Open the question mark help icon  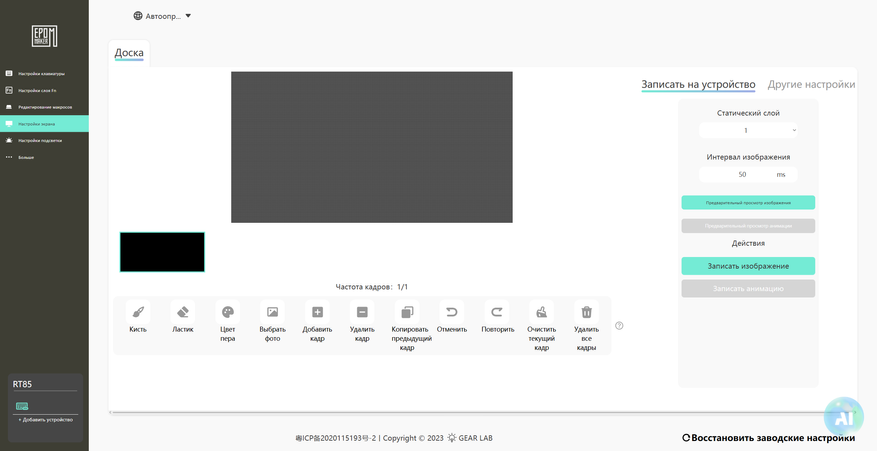tap(619, 326)
